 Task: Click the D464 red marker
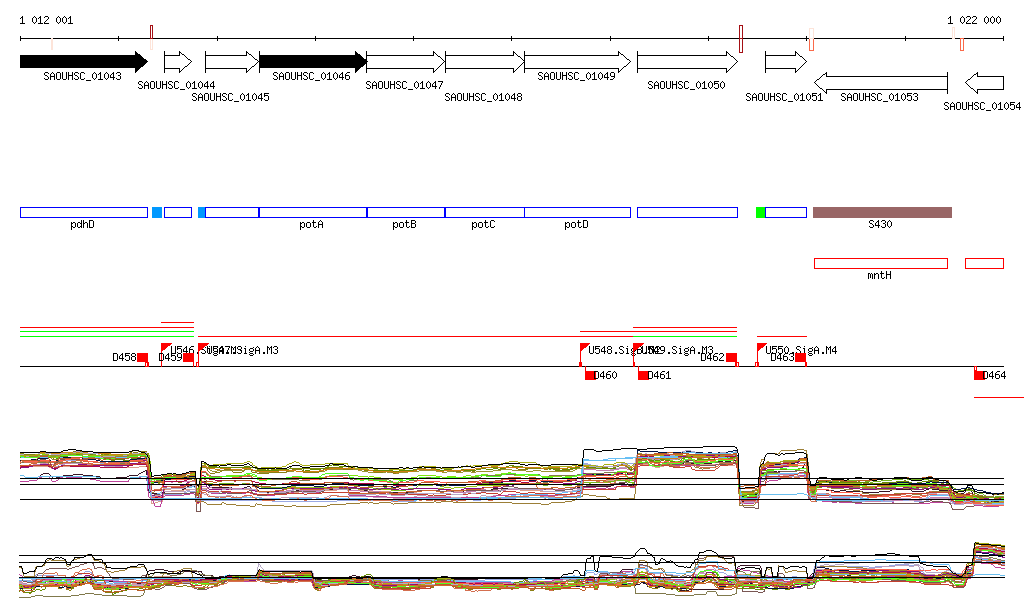979,375
